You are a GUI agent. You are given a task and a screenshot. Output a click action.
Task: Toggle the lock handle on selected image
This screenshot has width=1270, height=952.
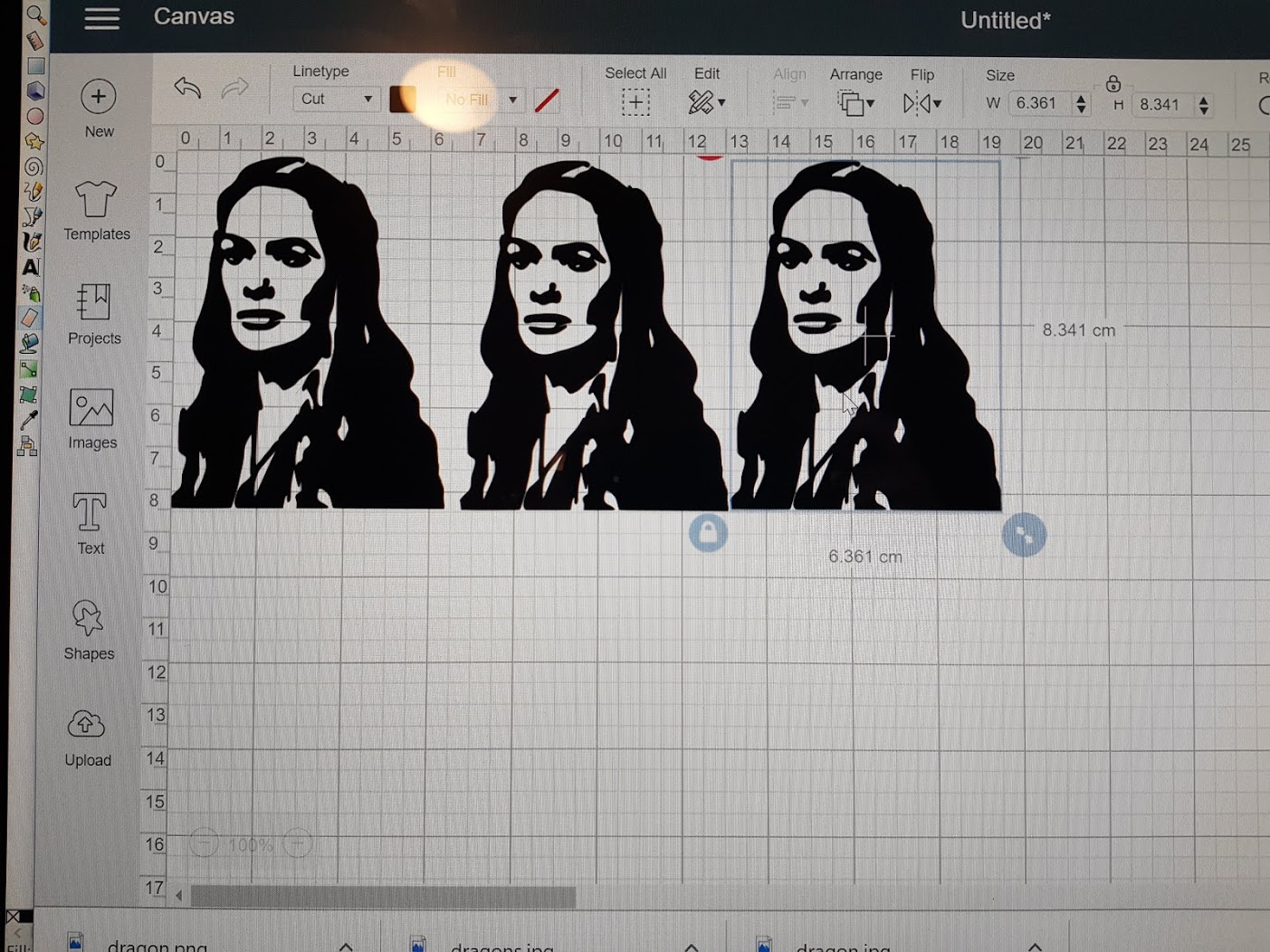tap(708, 533)
